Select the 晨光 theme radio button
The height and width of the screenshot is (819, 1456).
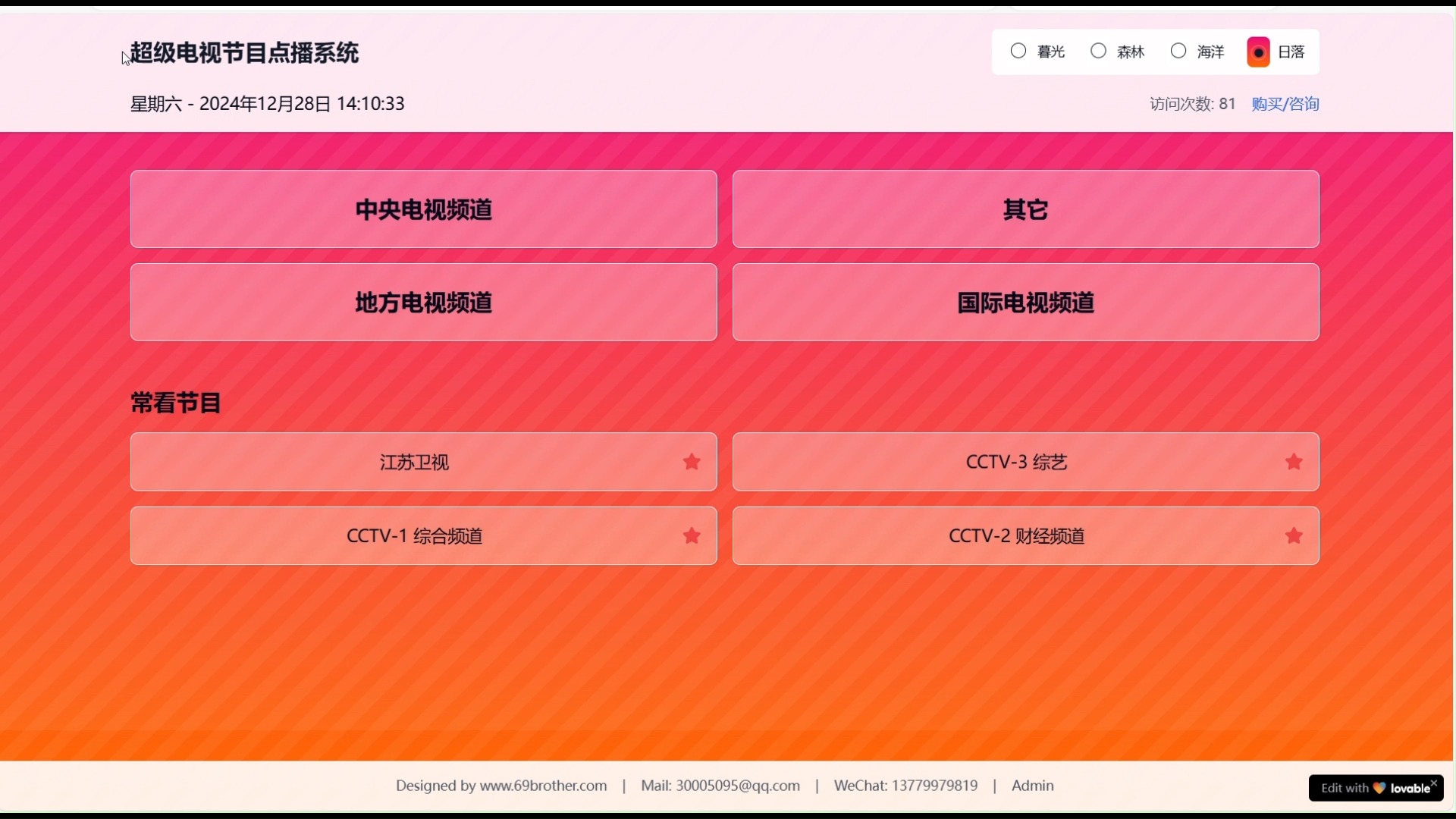point(1019,51)
